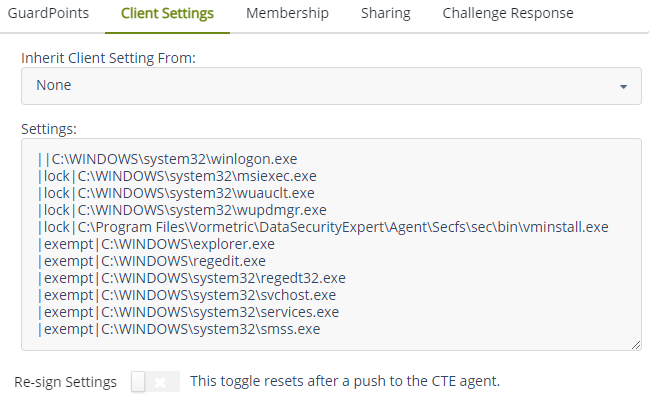Select the Client Settings tab
This screenshot has width=649, height=400.
point(167,14)
